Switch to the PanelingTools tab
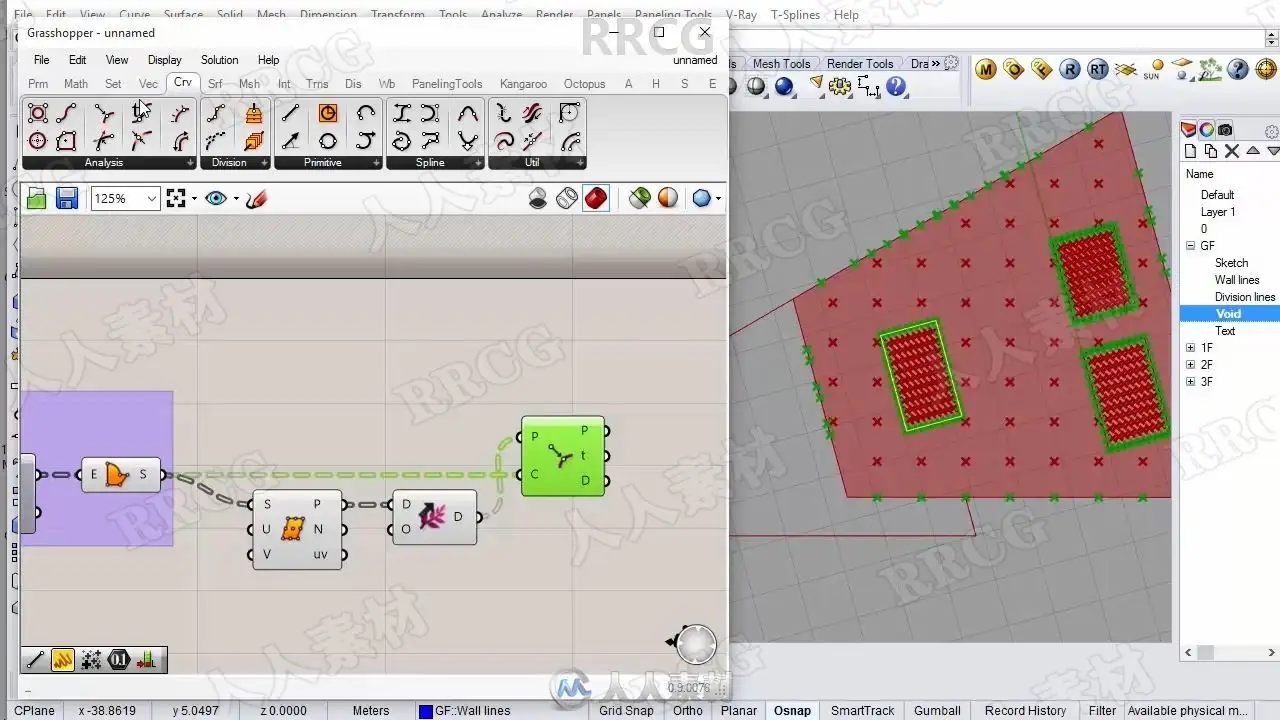Image resolution: width=1280 pixels, height=720 pixels. tap(447, 84)
